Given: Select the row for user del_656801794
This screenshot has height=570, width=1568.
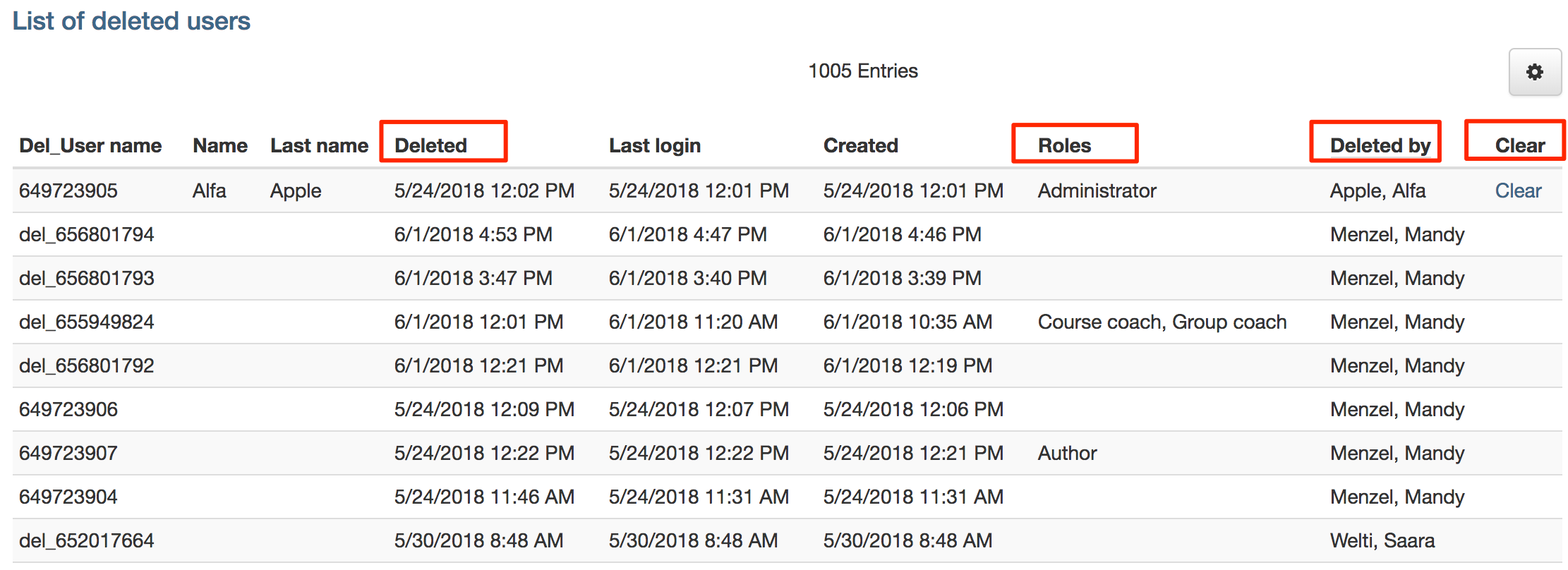Looking at the screenshot, I should point(788,234).
